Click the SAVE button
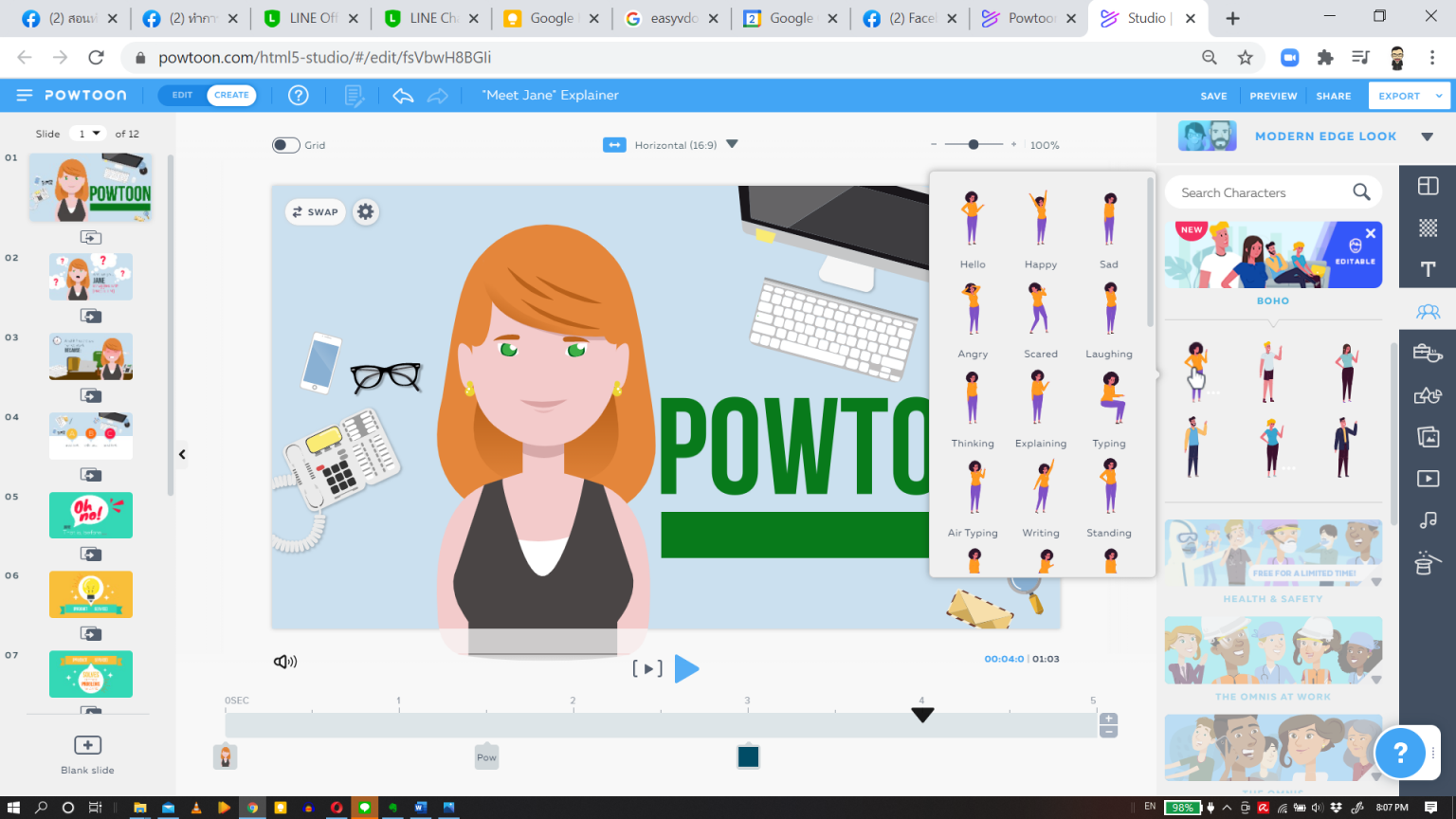 1214,96
